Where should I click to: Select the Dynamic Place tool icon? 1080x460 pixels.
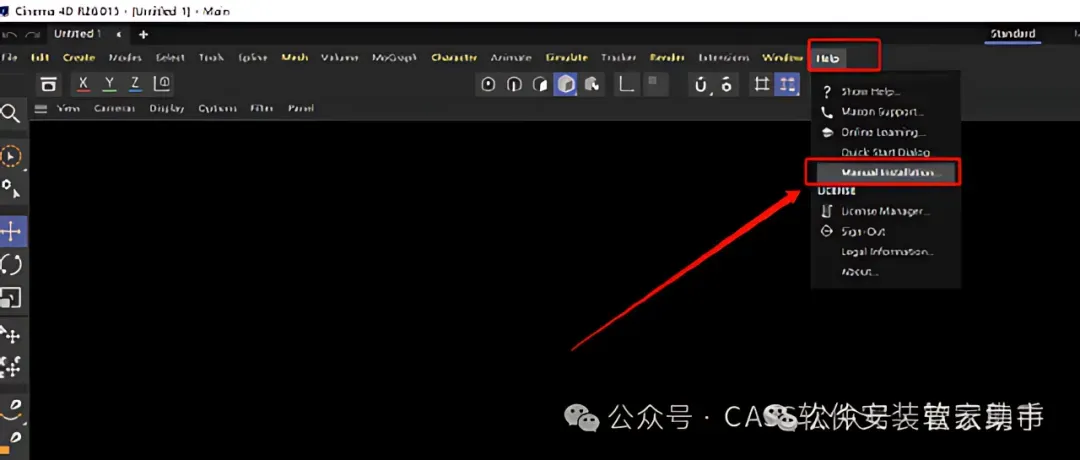tap(11, 366)
